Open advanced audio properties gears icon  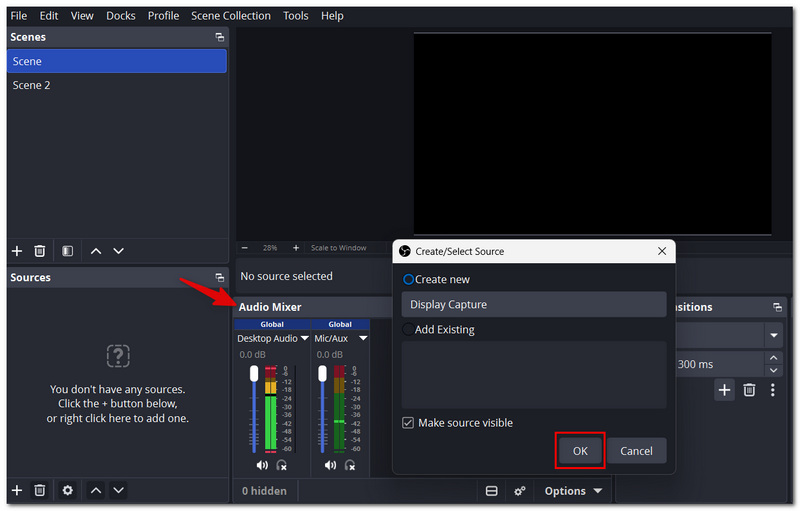[520, 491]
